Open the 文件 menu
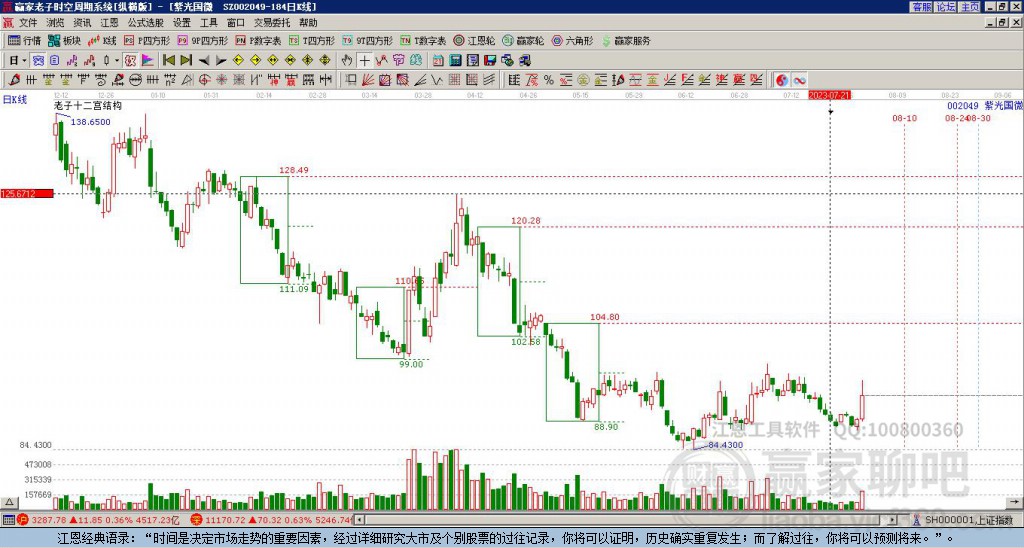 (28, 23)
